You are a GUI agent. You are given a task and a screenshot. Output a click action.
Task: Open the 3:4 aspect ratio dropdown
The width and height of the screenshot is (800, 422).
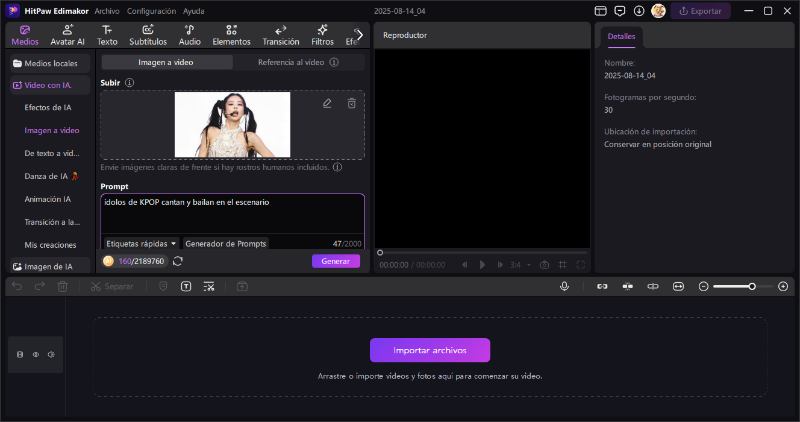tap(520, 265)
